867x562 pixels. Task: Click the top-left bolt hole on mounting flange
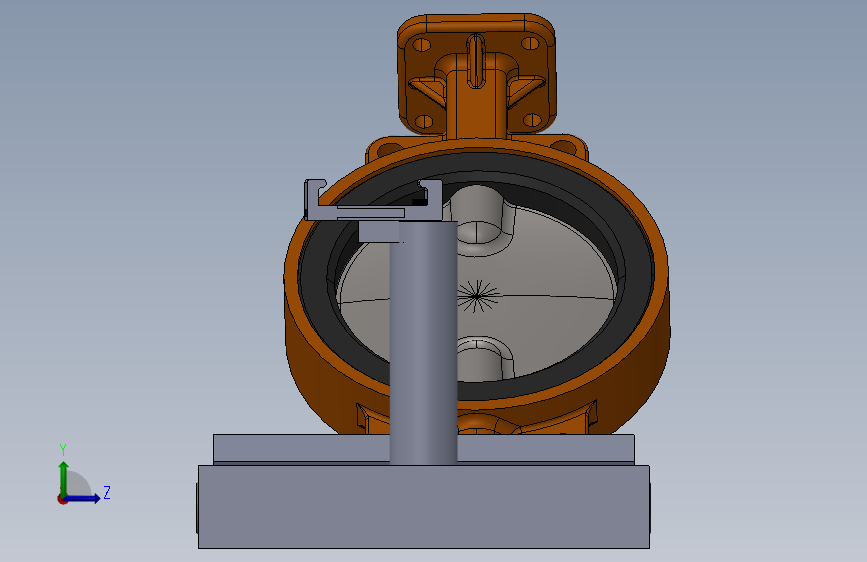422,44
